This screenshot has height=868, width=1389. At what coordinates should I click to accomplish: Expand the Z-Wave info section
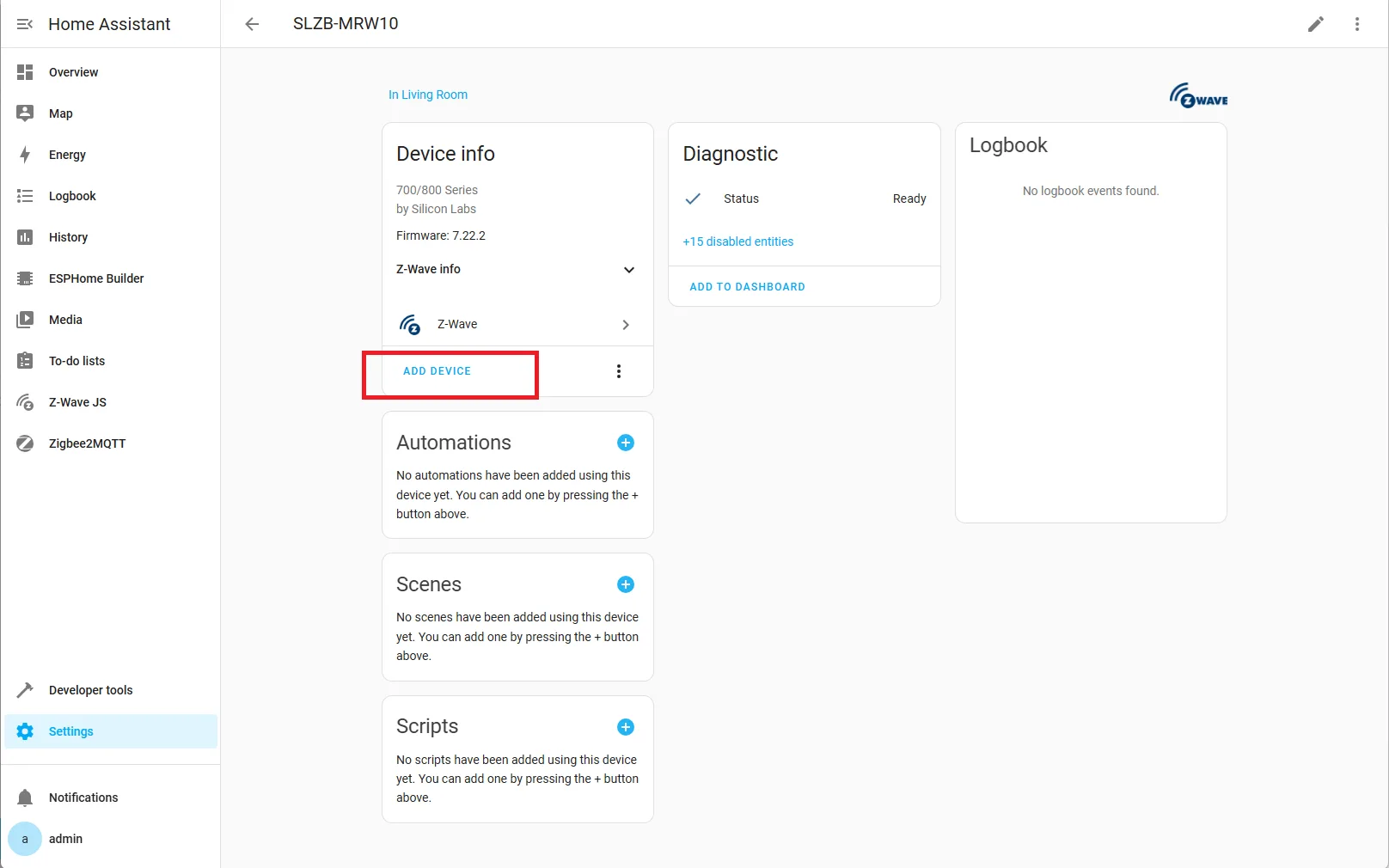tap(629, 269)
